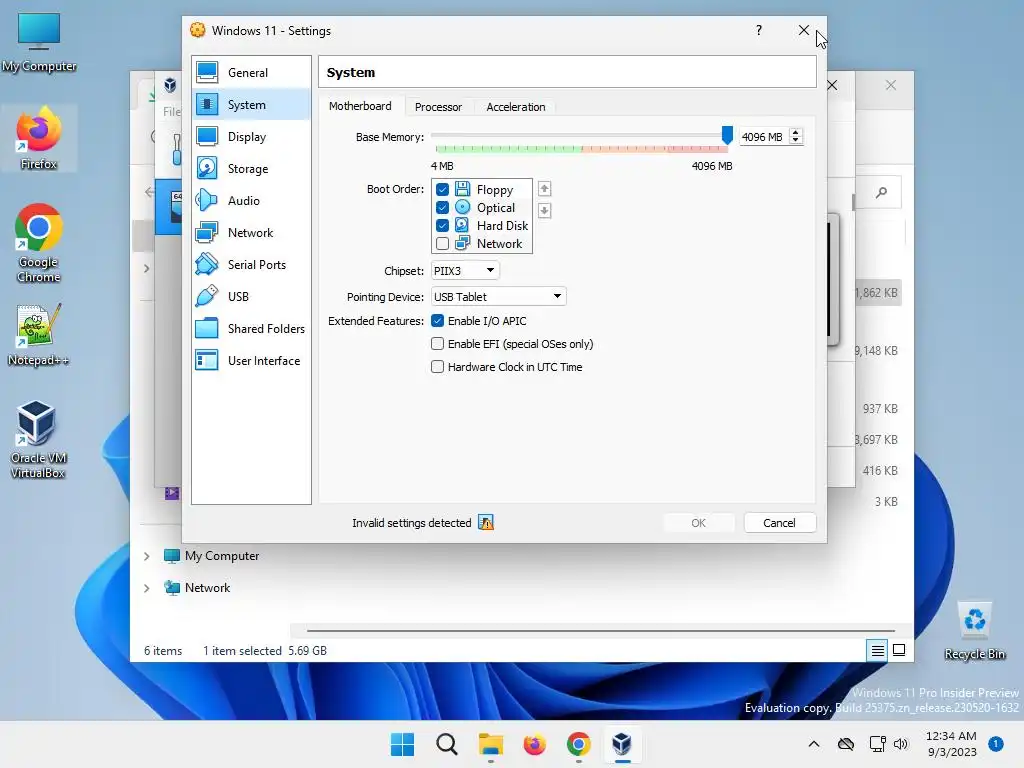Uncheck Hard Disk in boot order
1024x768 pixels.
point(442,225)
